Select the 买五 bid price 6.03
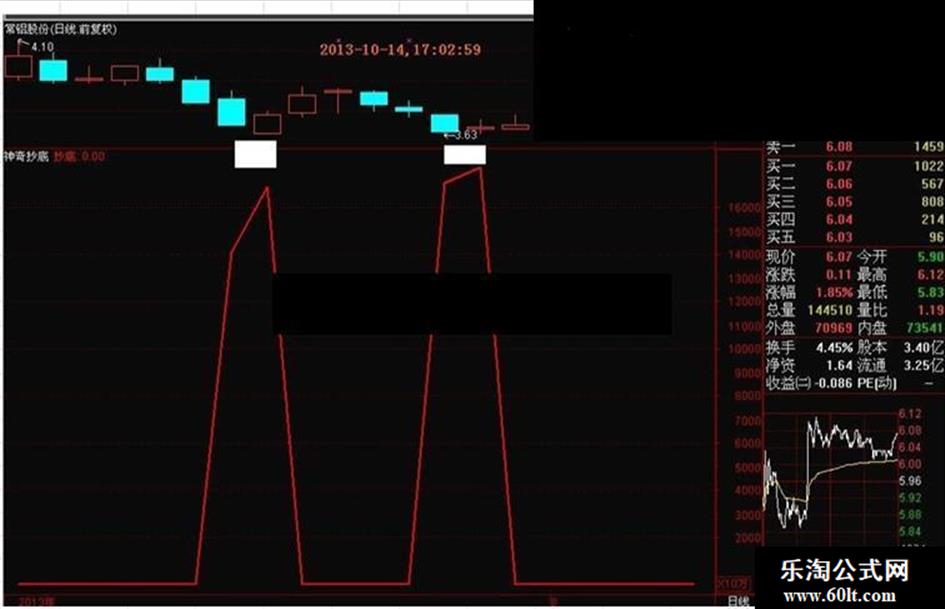 (x=839, y=237)
